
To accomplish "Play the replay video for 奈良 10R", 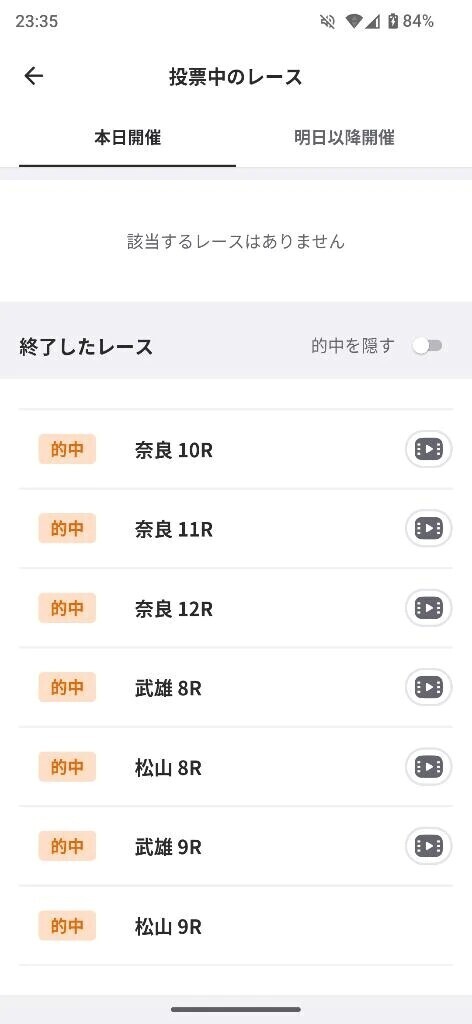I will [428, 449].
